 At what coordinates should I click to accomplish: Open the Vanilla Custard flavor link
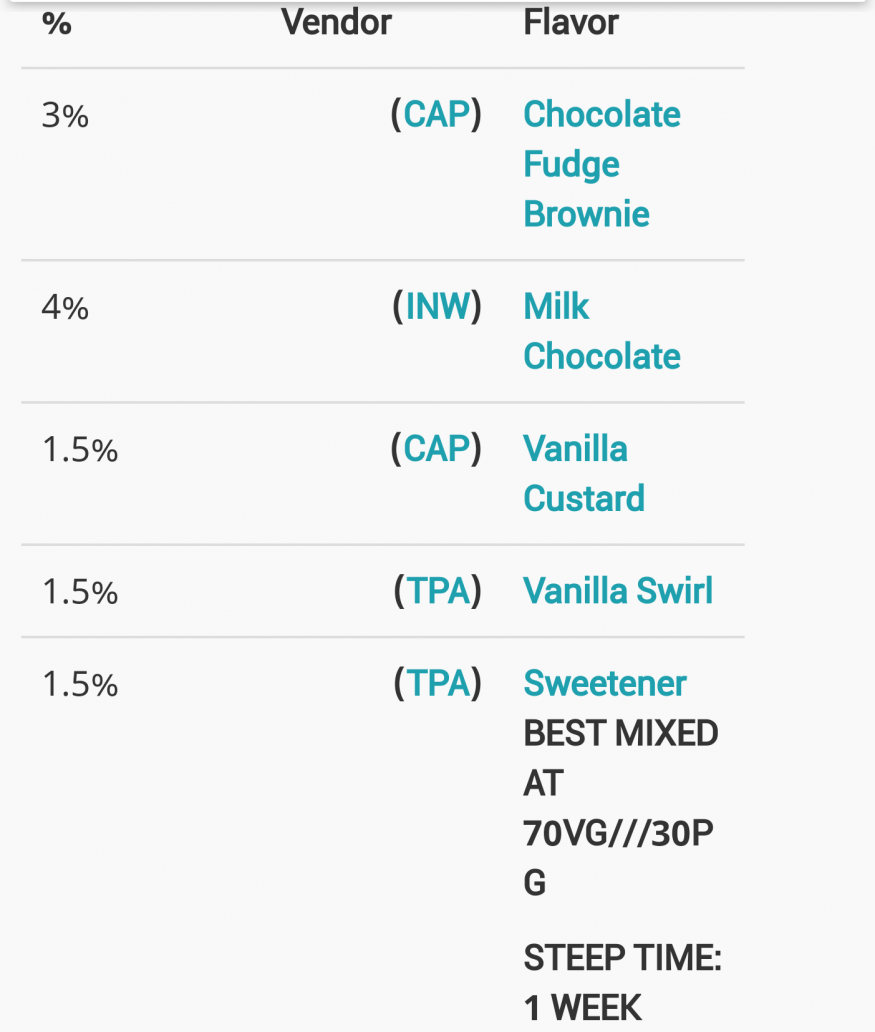583,473
